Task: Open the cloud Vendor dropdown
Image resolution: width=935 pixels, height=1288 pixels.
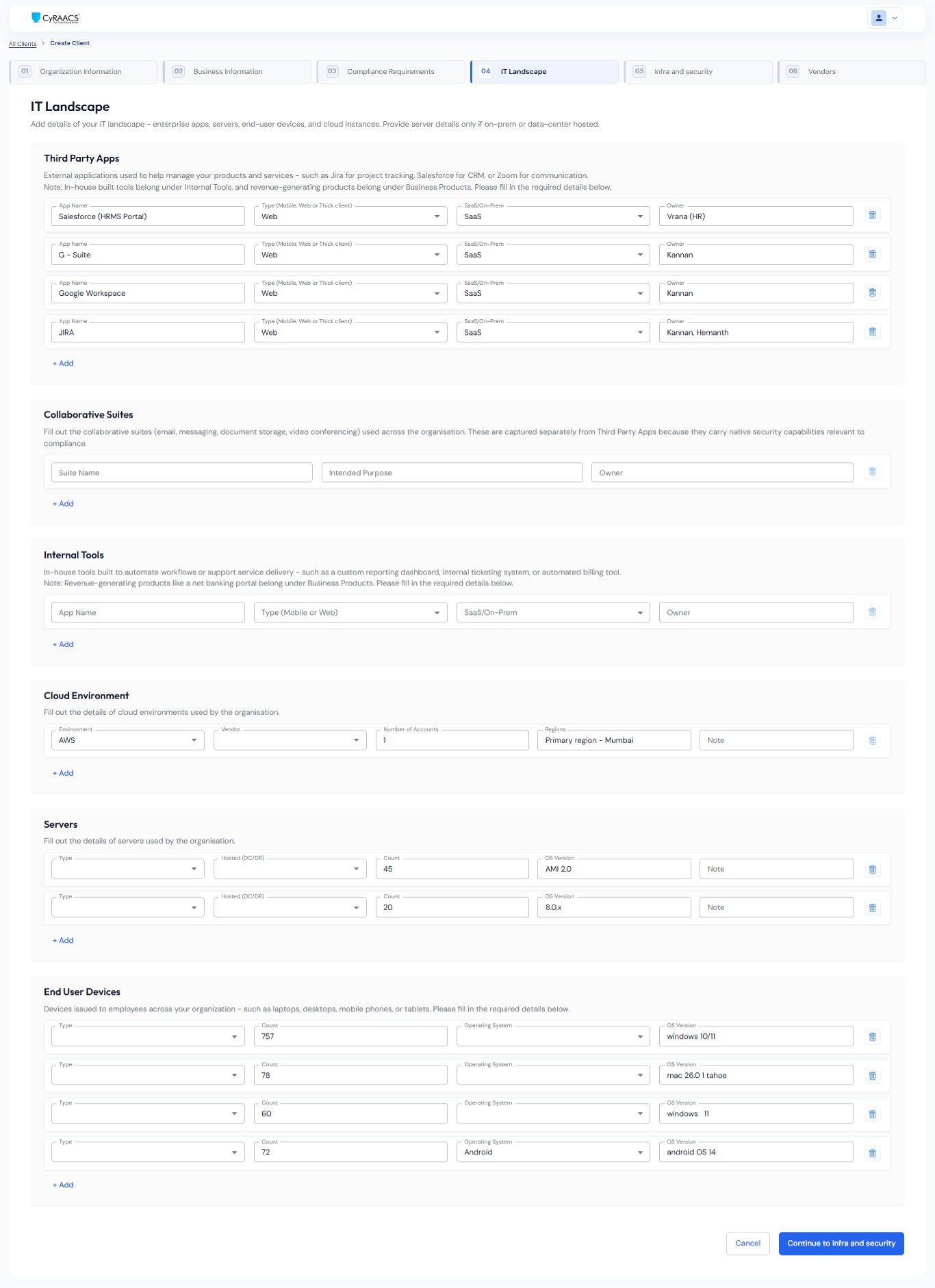Action: coord(290,740)
